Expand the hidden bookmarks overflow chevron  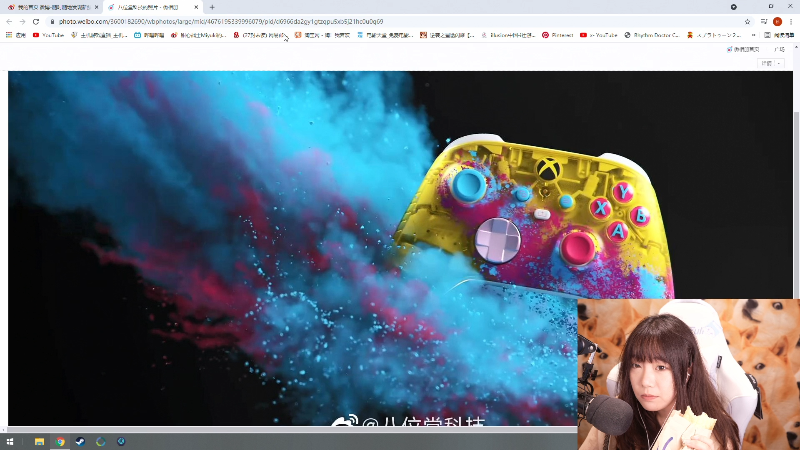point(754,35)
